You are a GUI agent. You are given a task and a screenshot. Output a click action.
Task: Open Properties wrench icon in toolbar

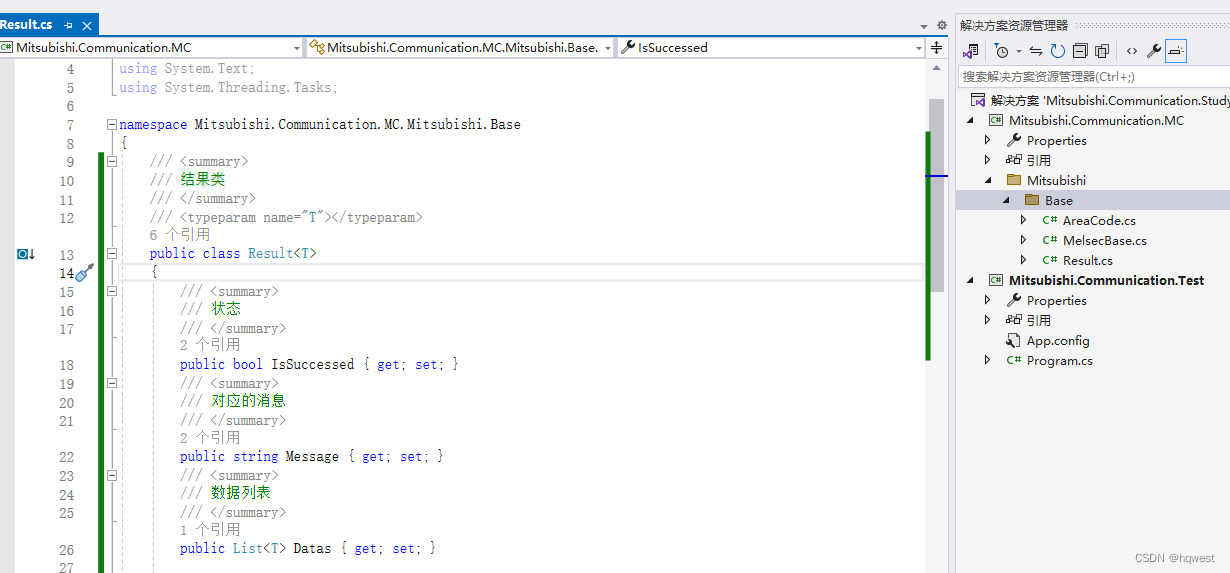click(1154, 51)
